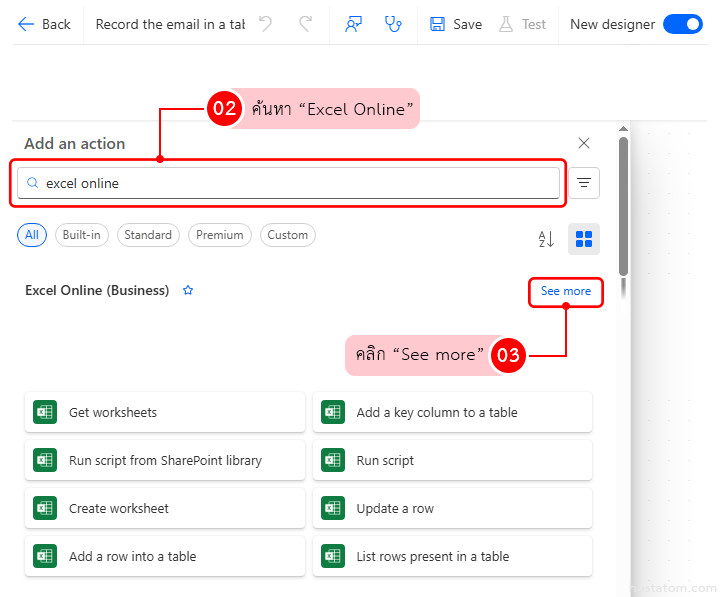Click the Undo arrow icon
Screen dimensions: 720x597
click(x=265, y=24)
